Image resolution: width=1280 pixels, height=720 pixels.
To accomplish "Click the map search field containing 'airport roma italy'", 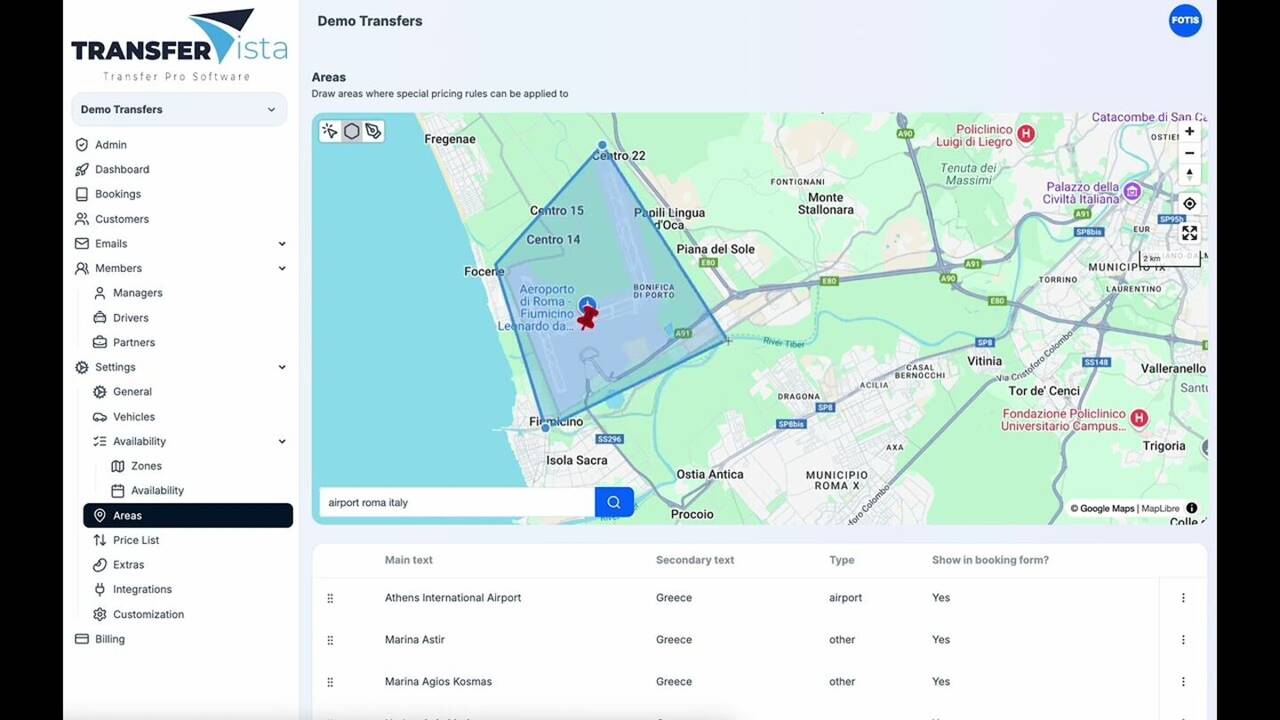I will tap(457, 502).
